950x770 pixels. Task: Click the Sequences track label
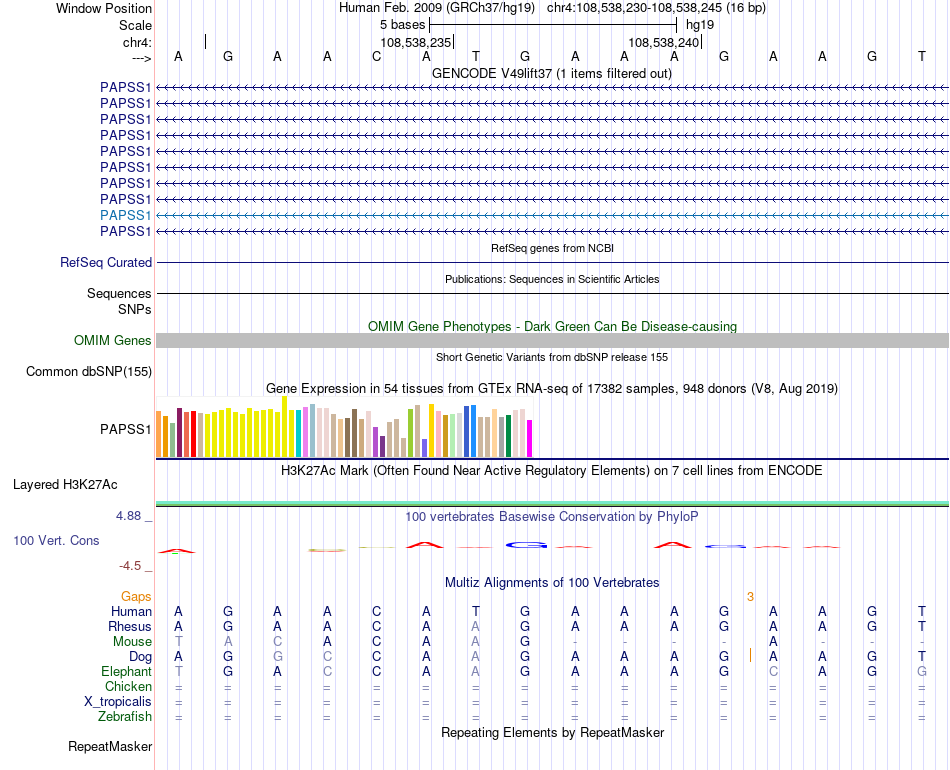tap(119, 294)
